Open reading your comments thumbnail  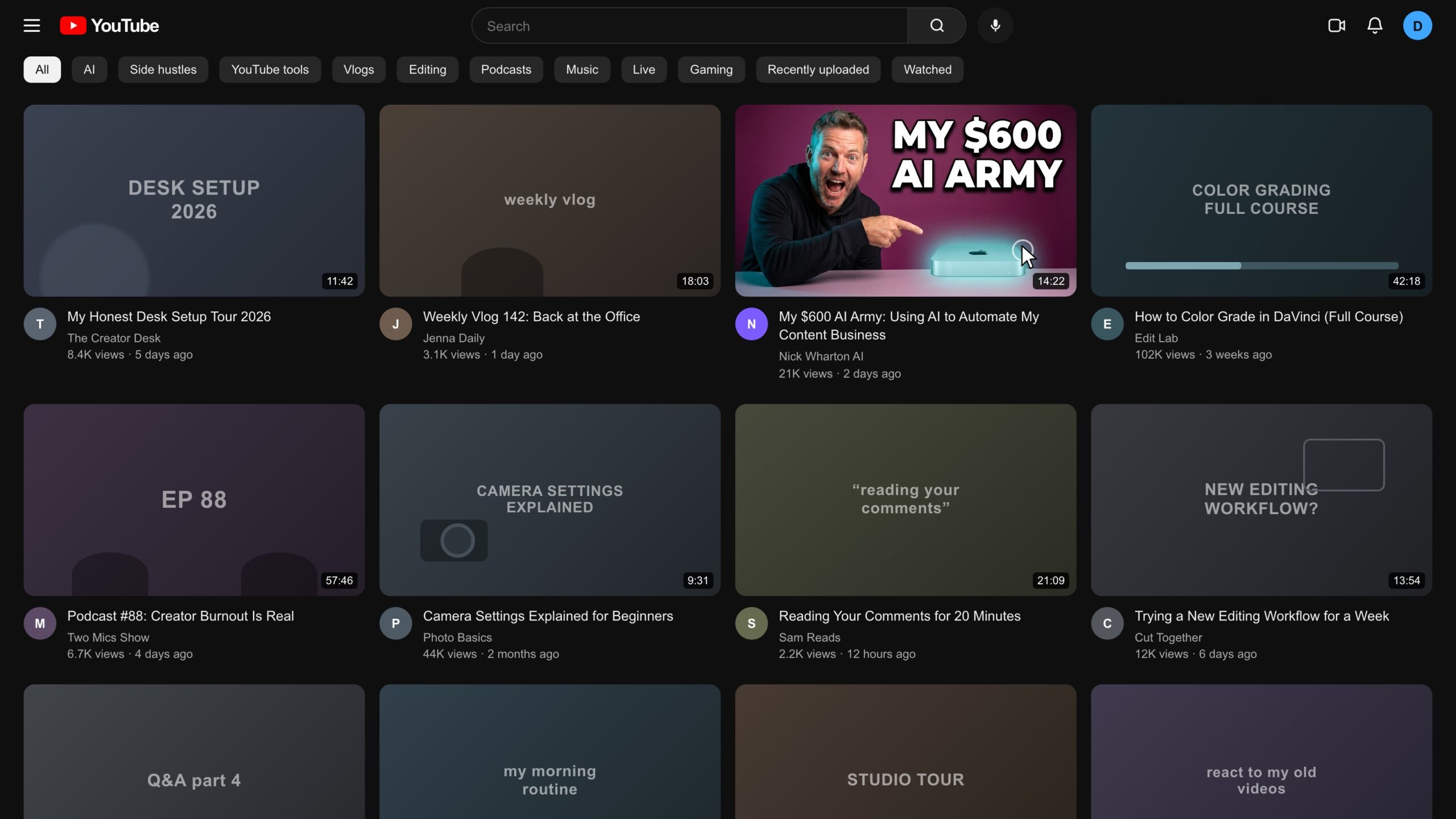(x=905, y=500)
